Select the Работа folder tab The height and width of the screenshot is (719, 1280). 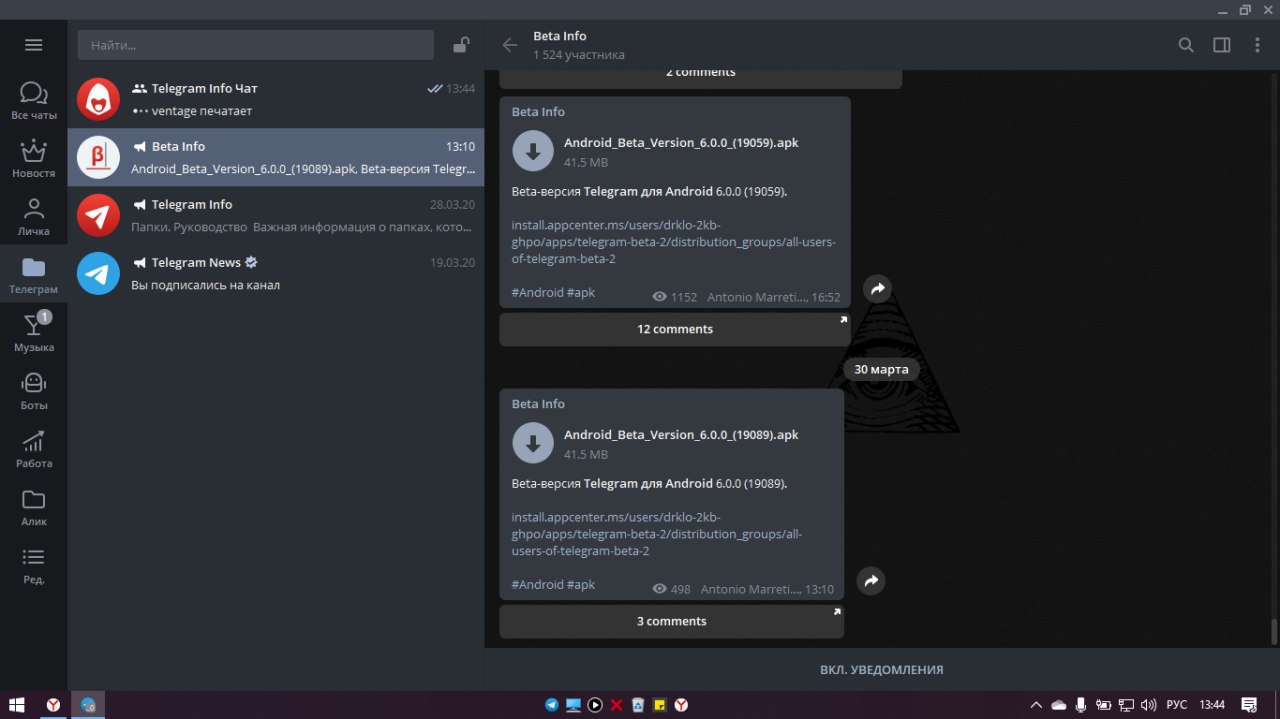(34, 449)
